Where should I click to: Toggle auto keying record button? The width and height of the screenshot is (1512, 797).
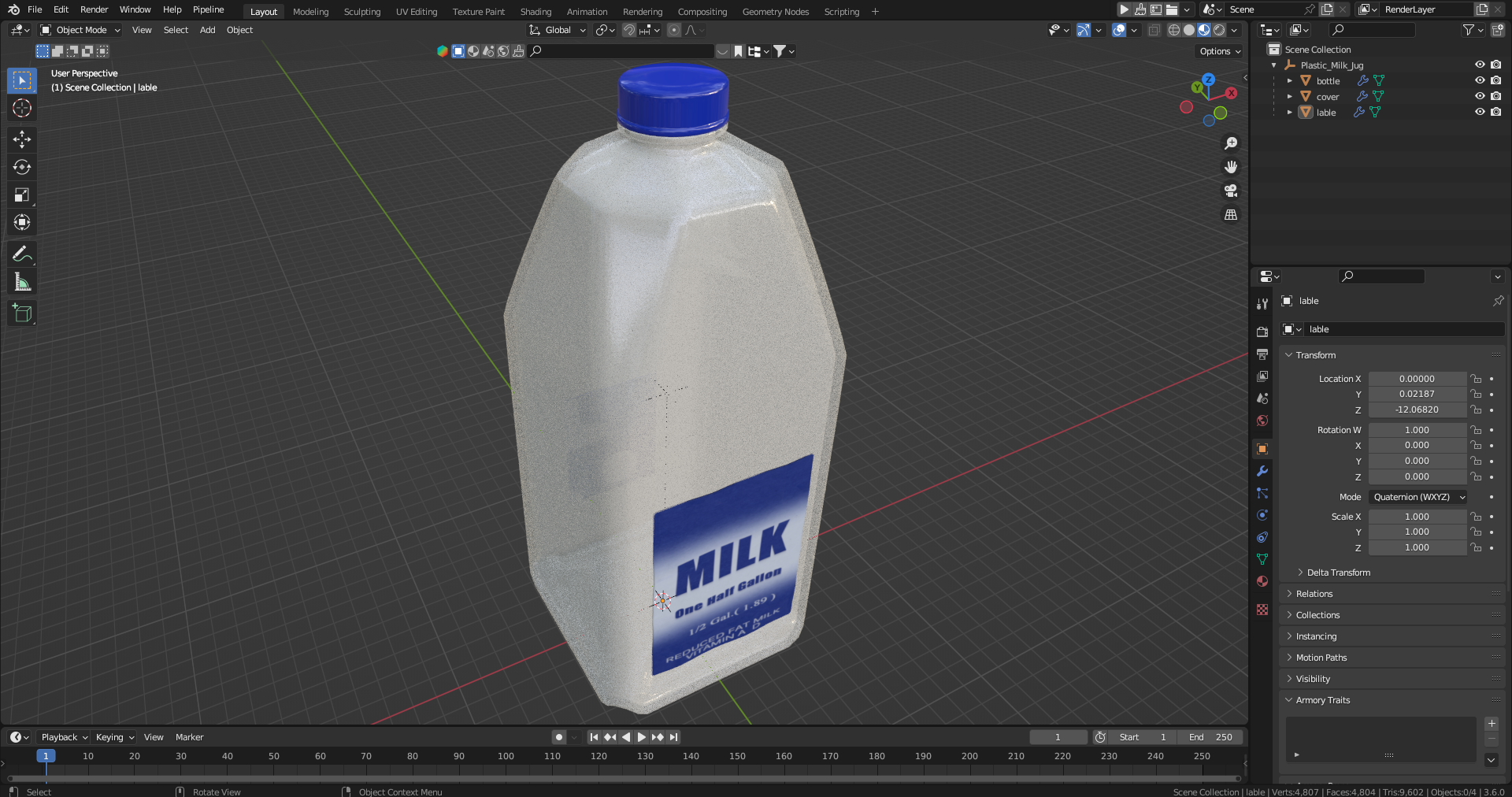pos(558,737)
